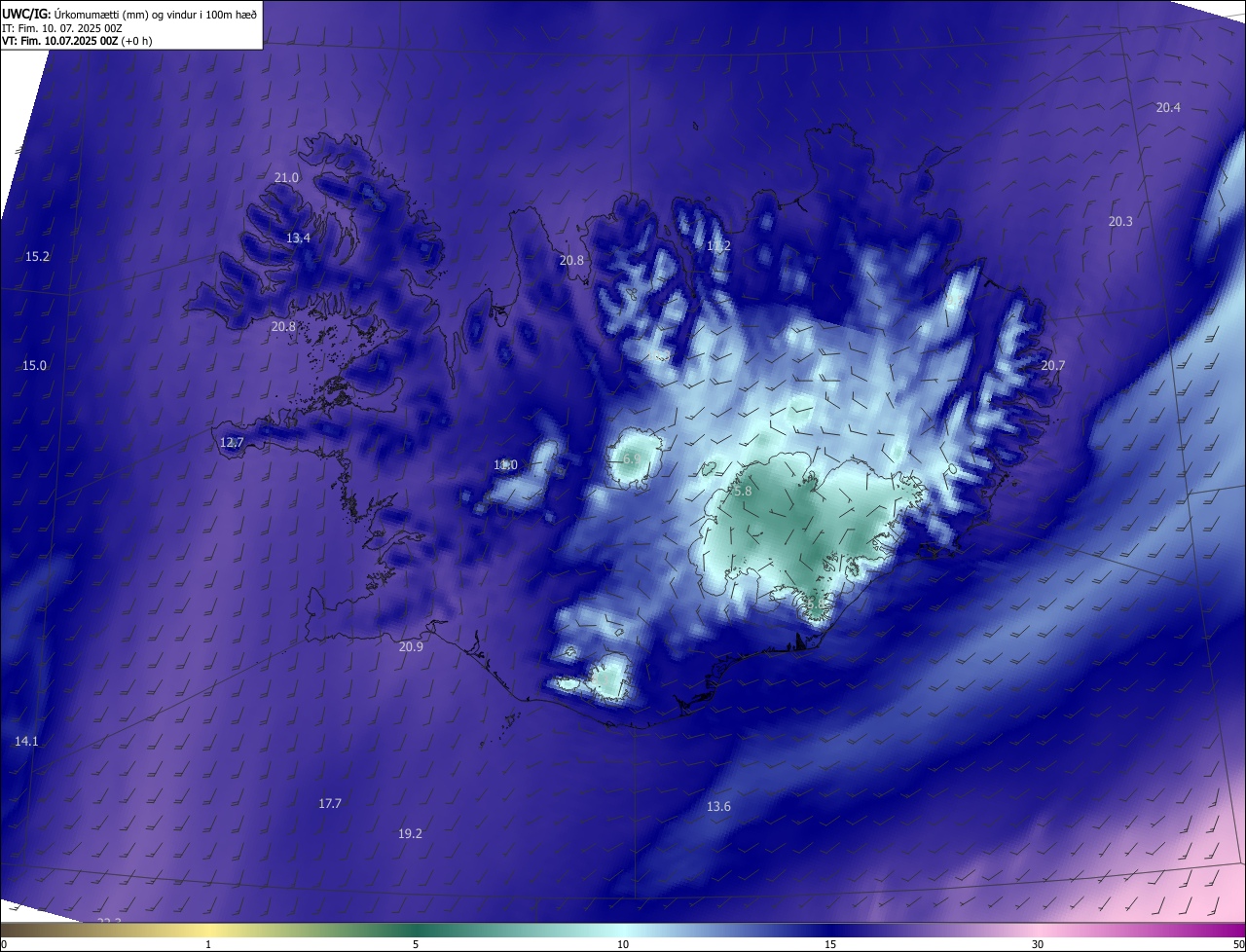Click the 21.0 value label
This screenshot has width=1246, height=952.
coord(286,178)
